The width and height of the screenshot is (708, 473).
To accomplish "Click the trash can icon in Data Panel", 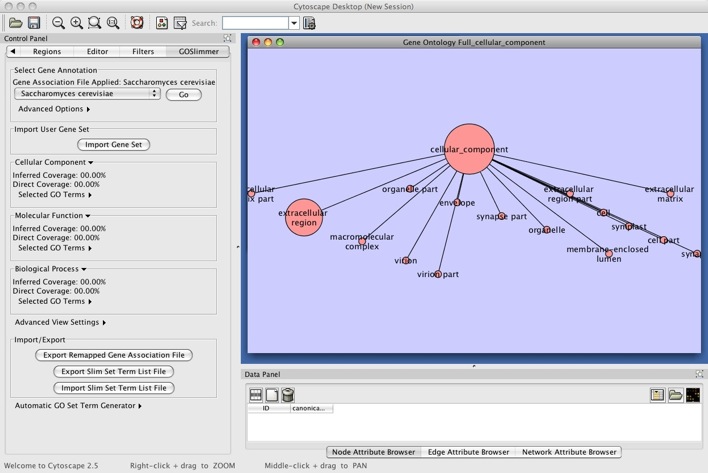I will point(288,395).
